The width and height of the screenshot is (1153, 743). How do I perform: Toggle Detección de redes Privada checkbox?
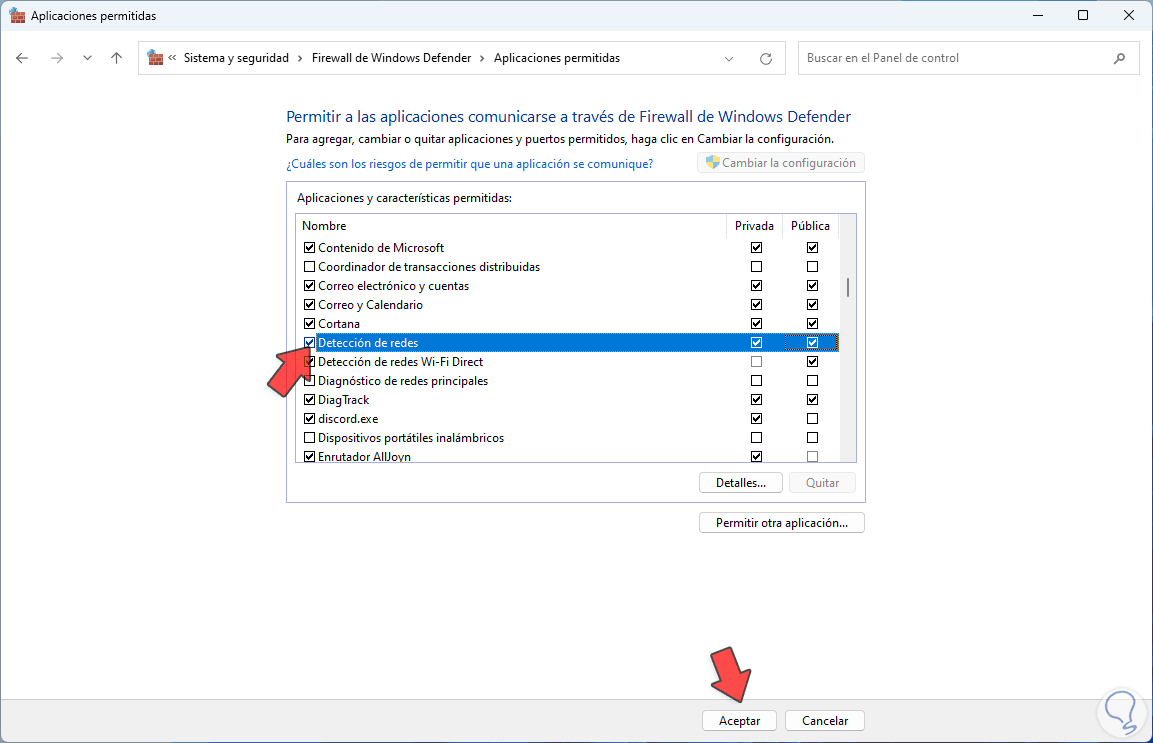click(x=757, y=343)
